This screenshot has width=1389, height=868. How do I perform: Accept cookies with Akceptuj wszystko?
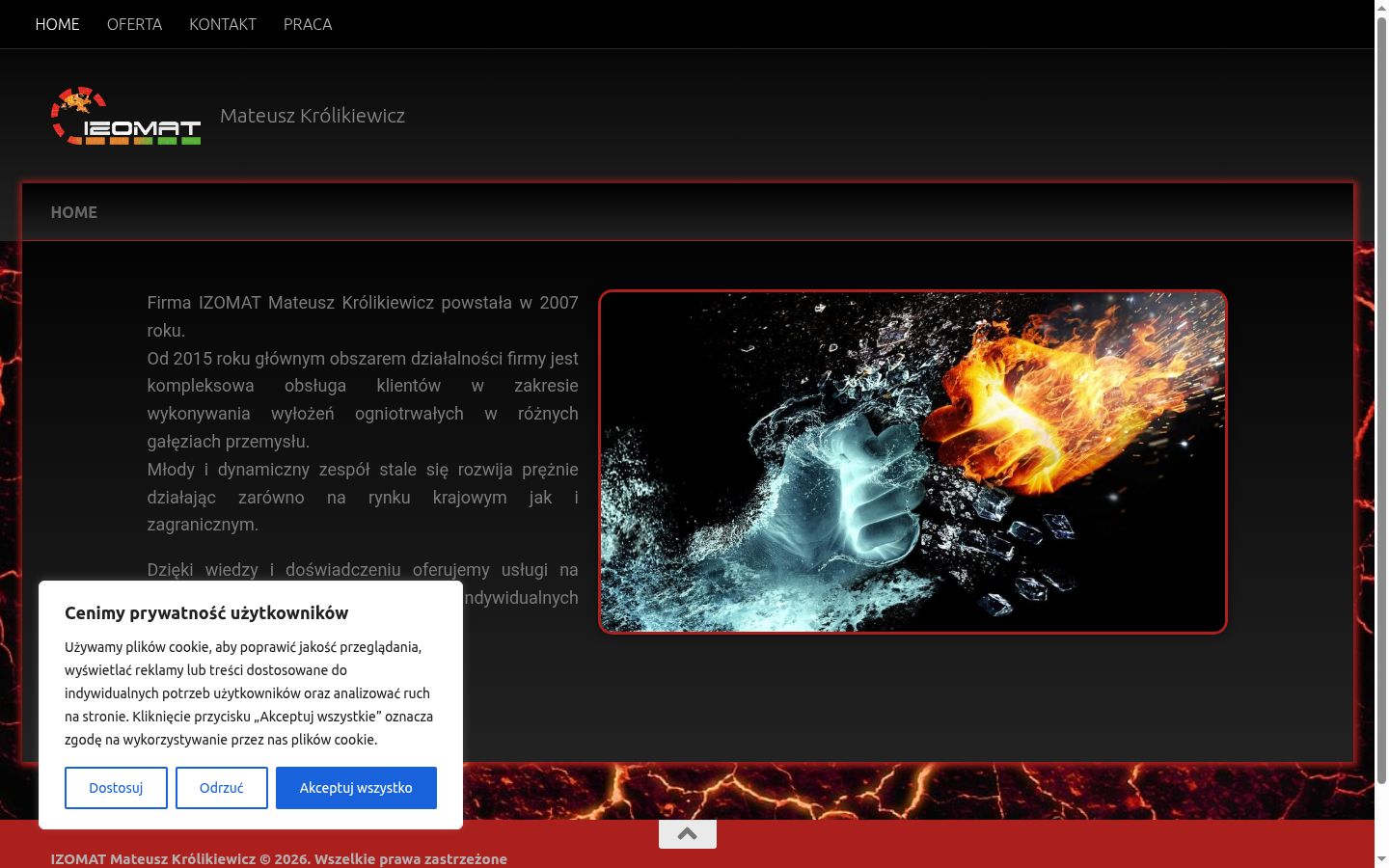356,788
